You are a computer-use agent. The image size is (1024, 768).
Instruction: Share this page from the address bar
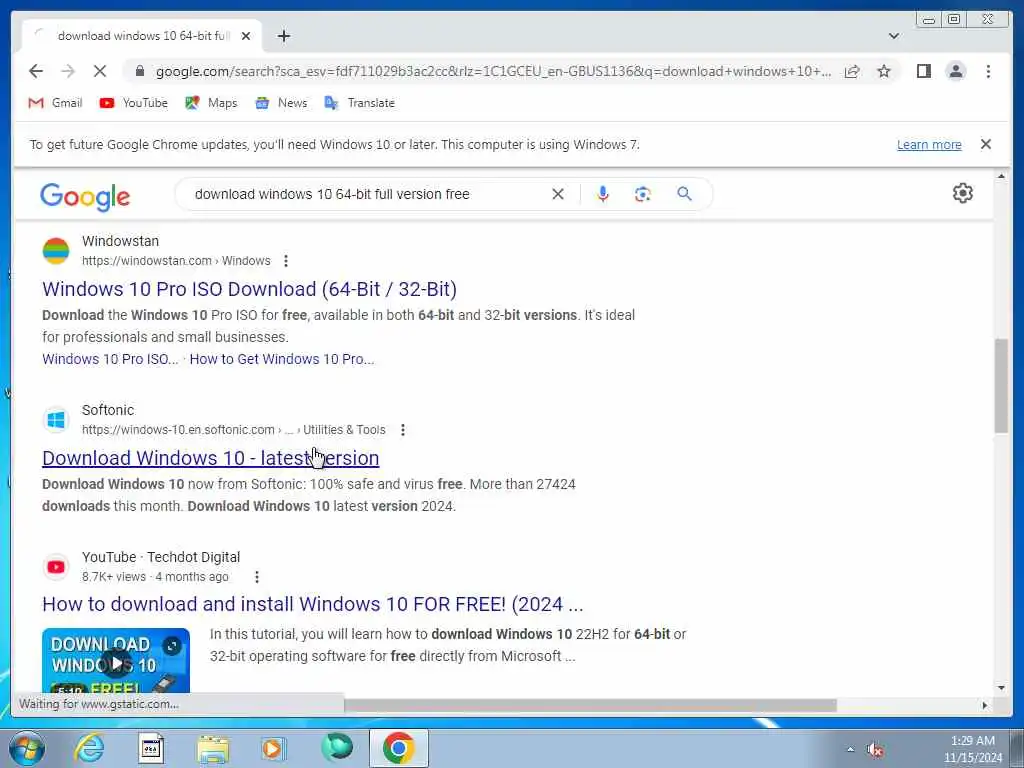point(852,71)
